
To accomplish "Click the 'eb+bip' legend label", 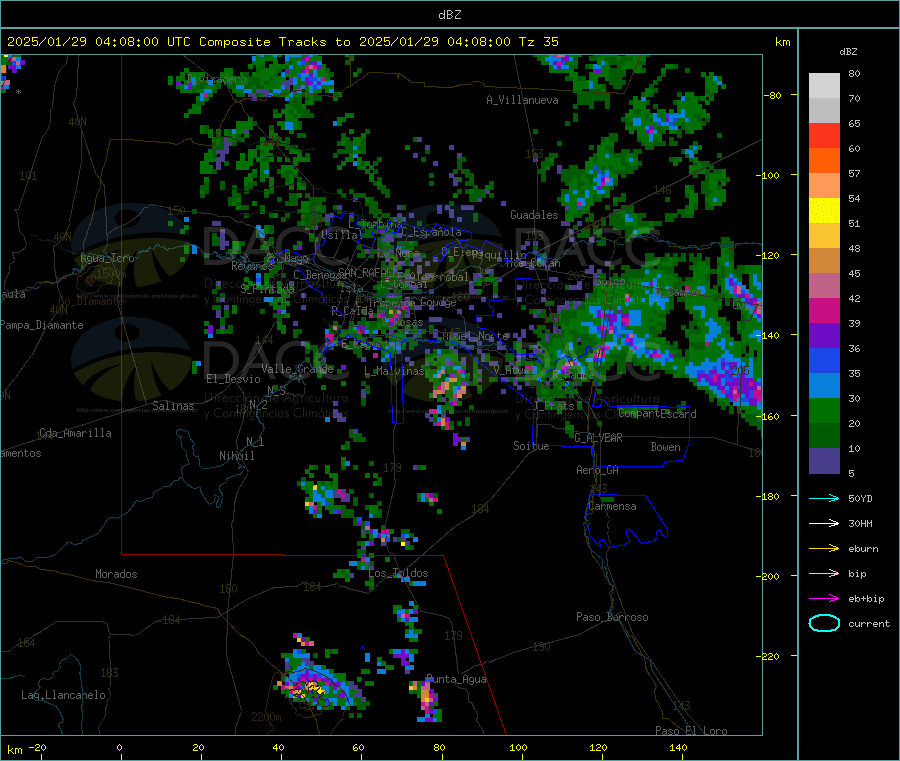I will coord(866,599).
